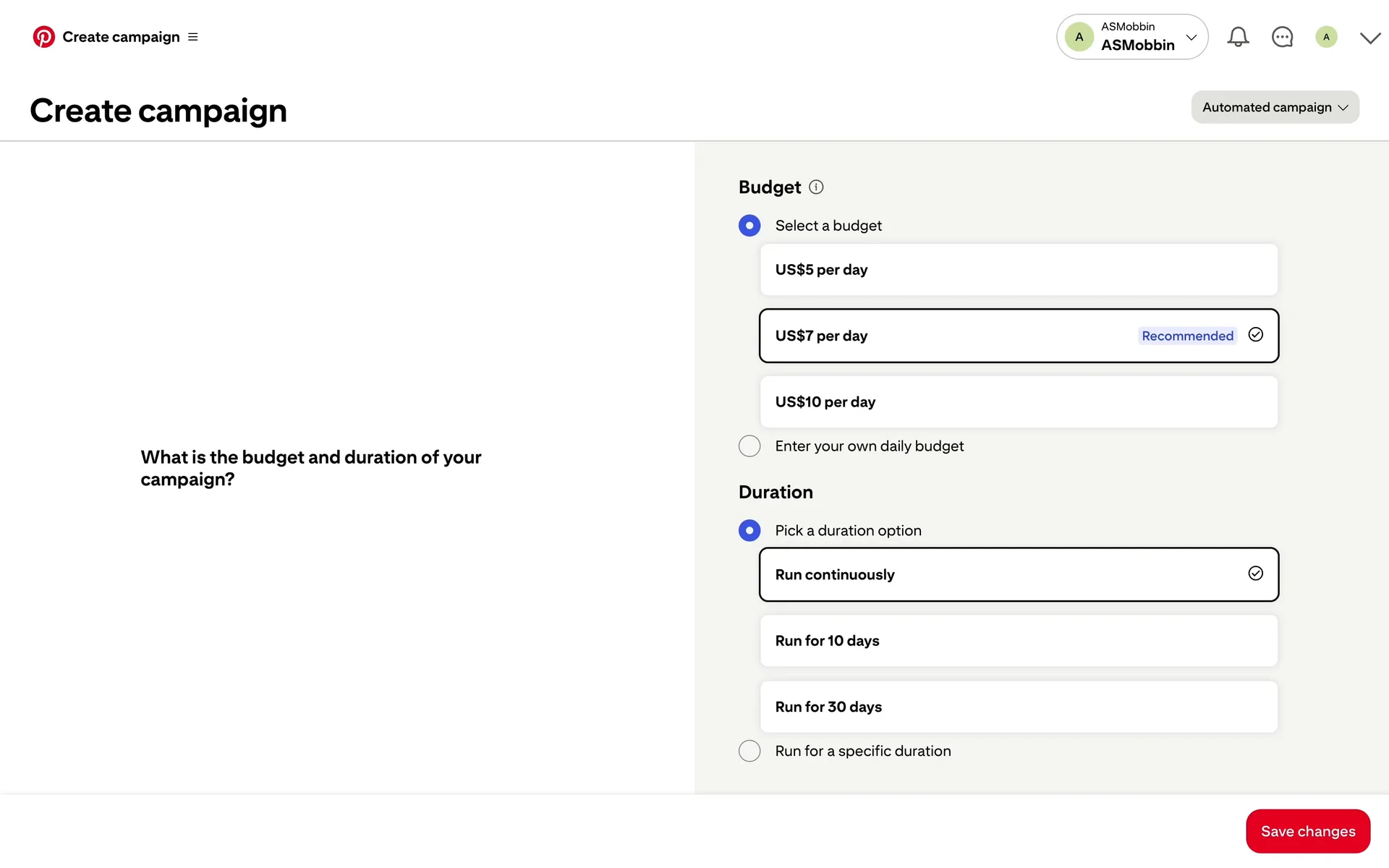Click the Budget info icon

(816, 187)
